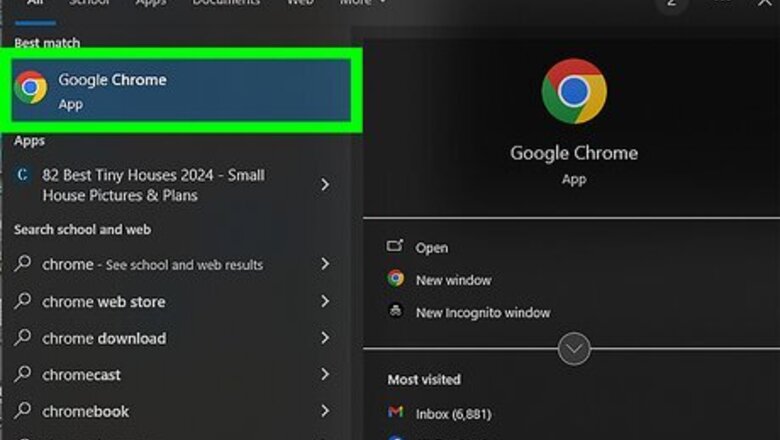Click the Open launch icon
Viewport: 780px width, 440px height.
click(x=395, y=246)
